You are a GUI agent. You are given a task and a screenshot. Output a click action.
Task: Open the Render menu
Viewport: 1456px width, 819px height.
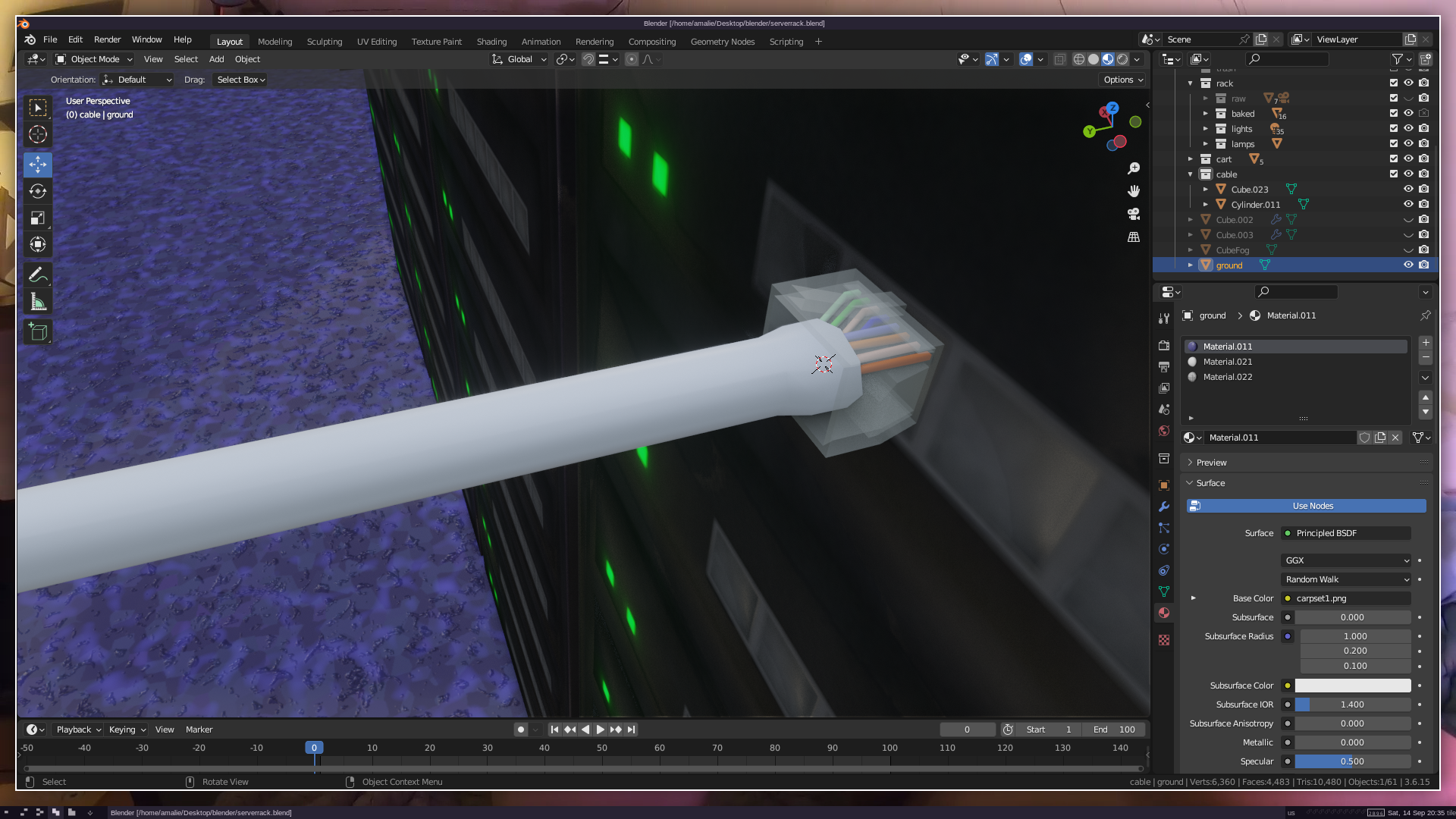point(107,39)
